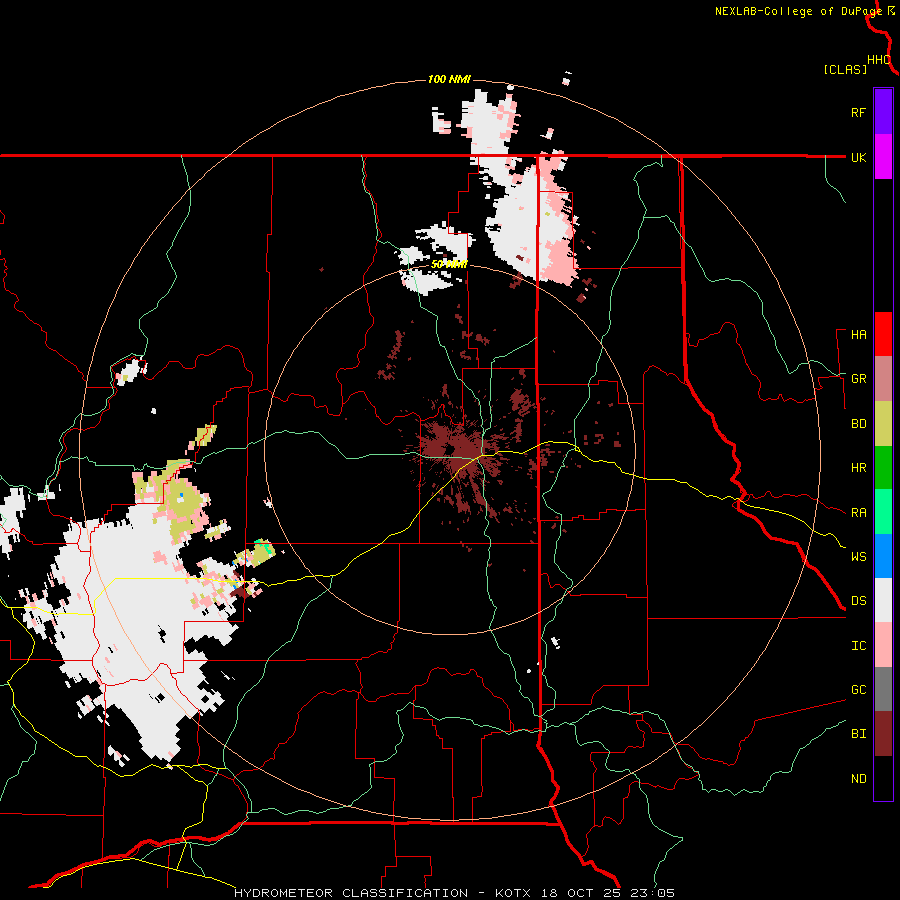Click the [CLAS] legend header
This screenshot has height=900, width=900.
[845, 69]
